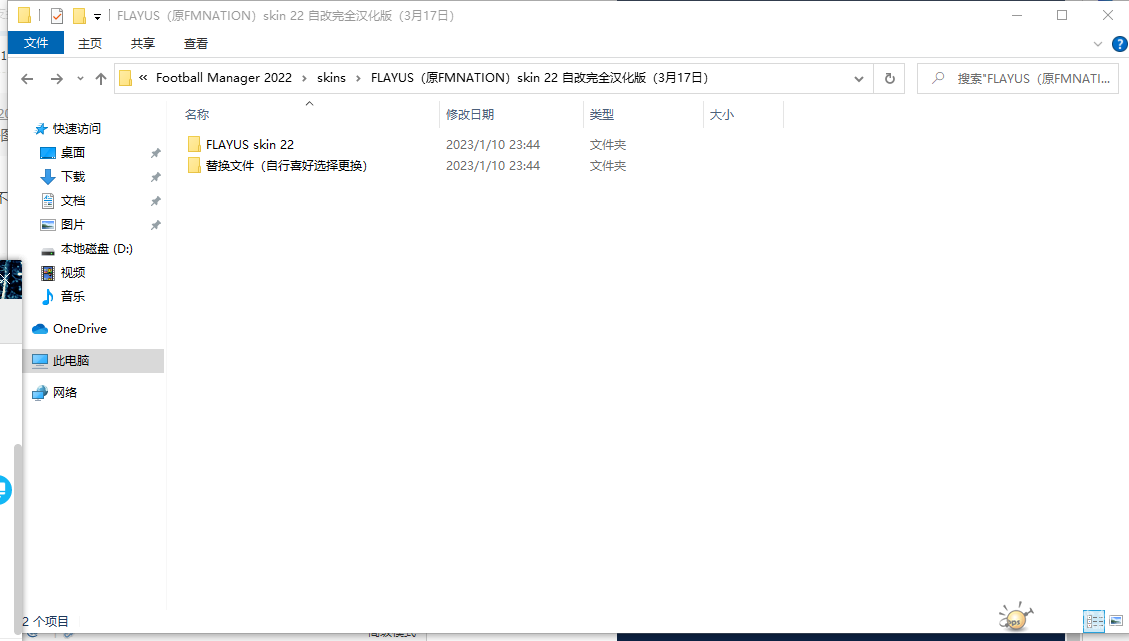Click skins in the address path

point(331,78)
